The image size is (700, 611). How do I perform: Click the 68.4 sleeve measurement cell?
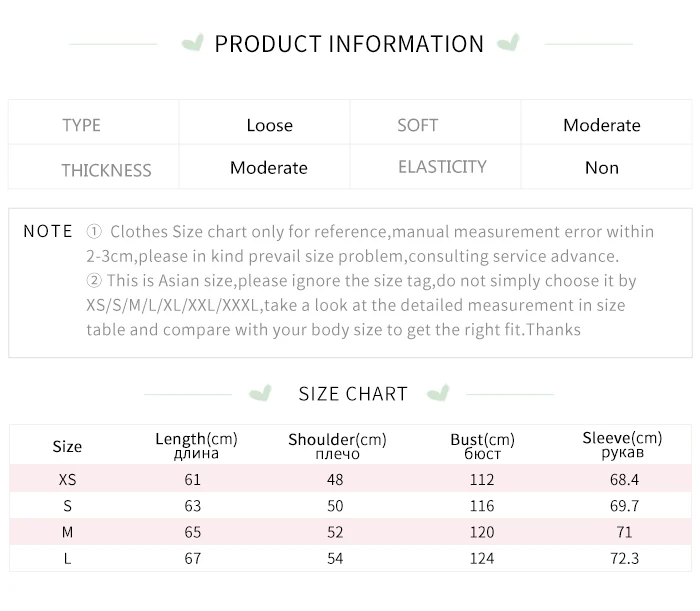coord(624,480)
